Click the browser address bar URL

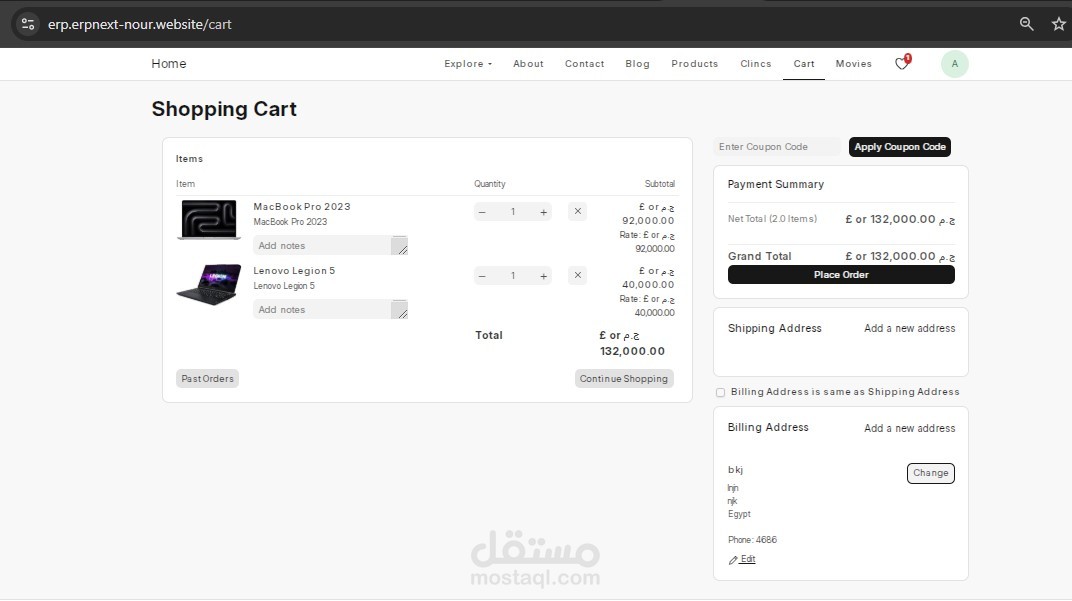(139, 25)
